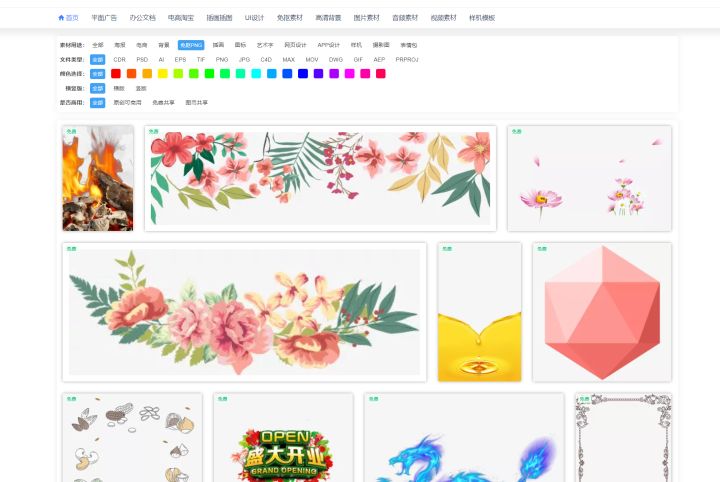The image size is (720, 482).
Task: Click the highlighted 免抠PNG filter
Action: [191, 45]
